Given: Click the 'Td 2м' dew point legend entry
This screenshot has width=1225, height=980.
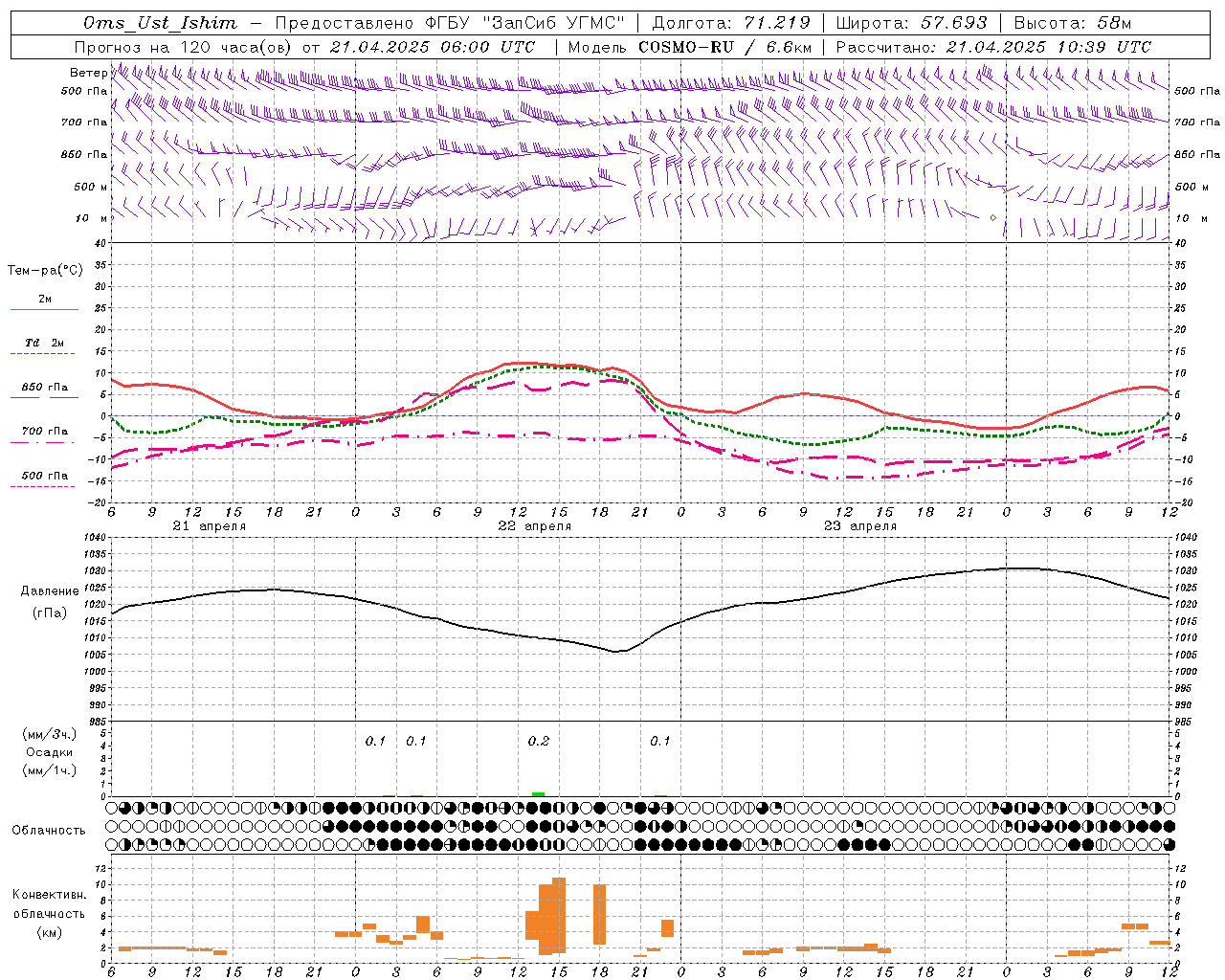Looking at the screenshot, I should pyautogui.click(x=44, y=343).
